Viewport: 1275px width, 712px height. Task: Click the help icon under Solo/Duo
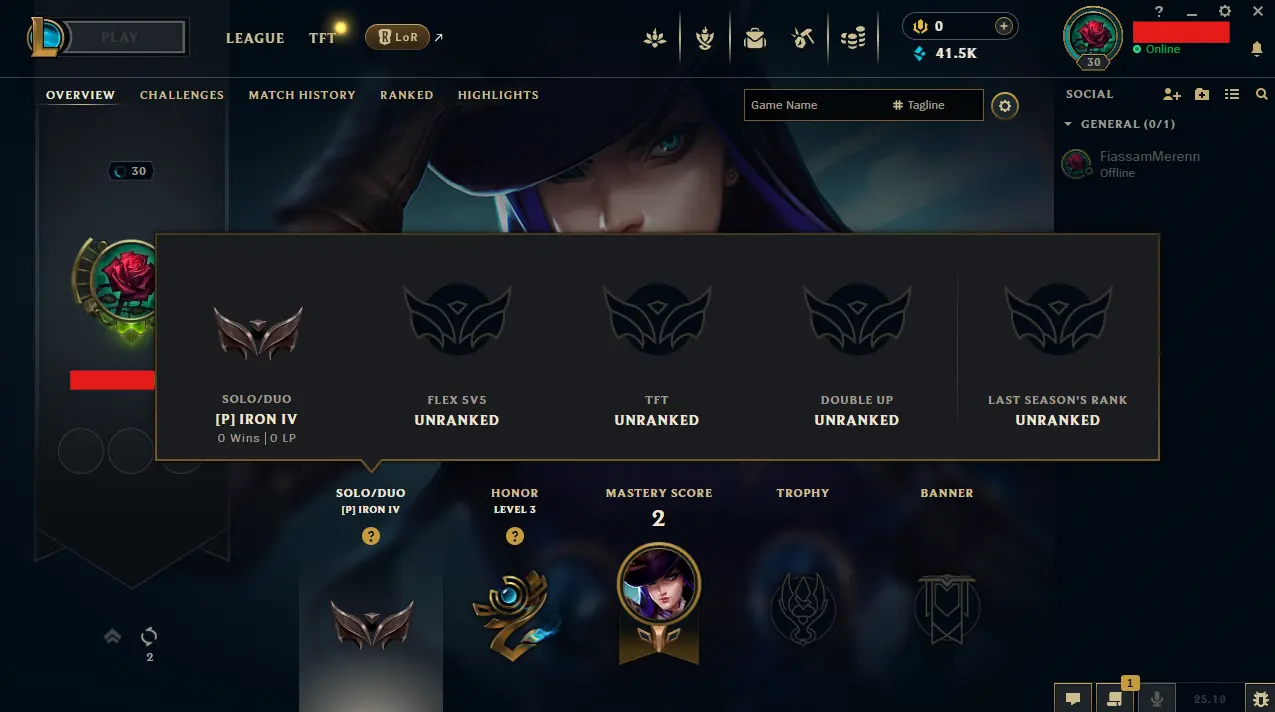pos(371,537)
